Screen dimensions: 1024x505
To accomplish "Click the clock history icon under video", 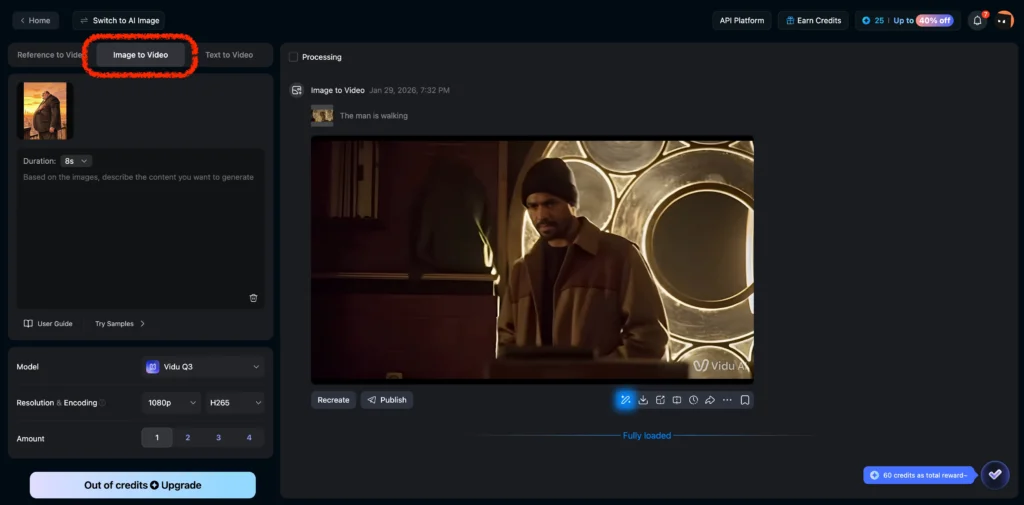I will click(694, 400).
